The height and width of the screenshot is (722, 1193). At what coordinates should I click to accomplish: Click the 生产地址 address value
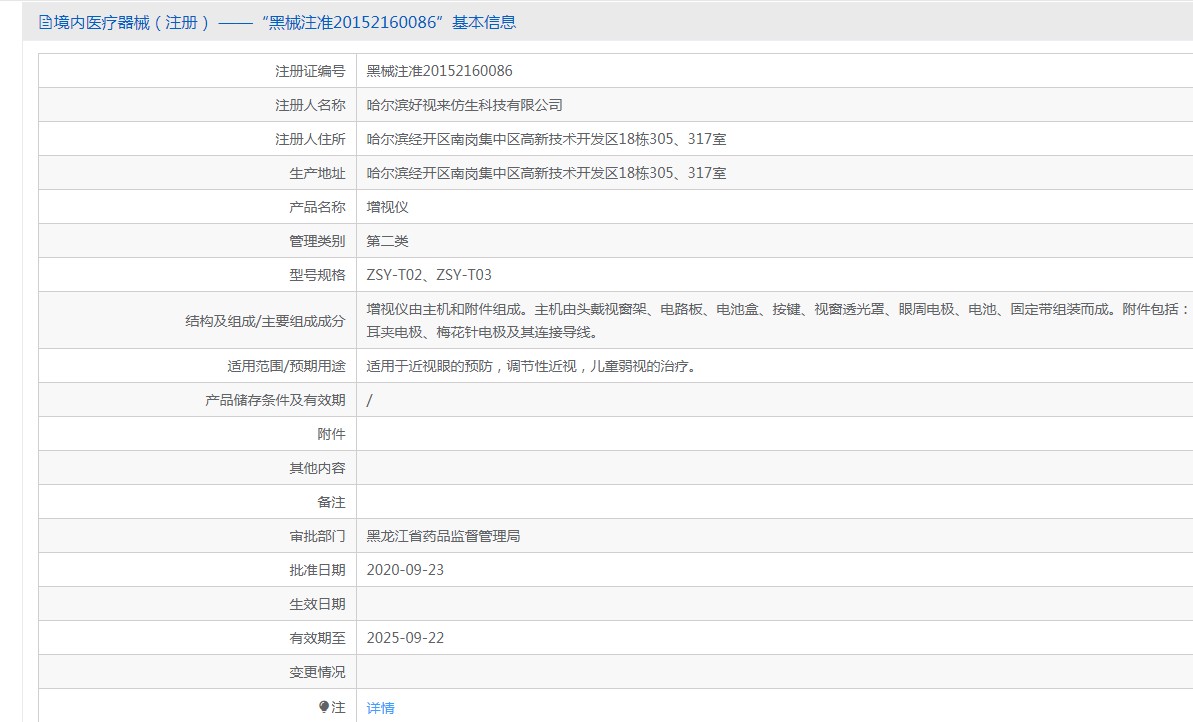546,173
